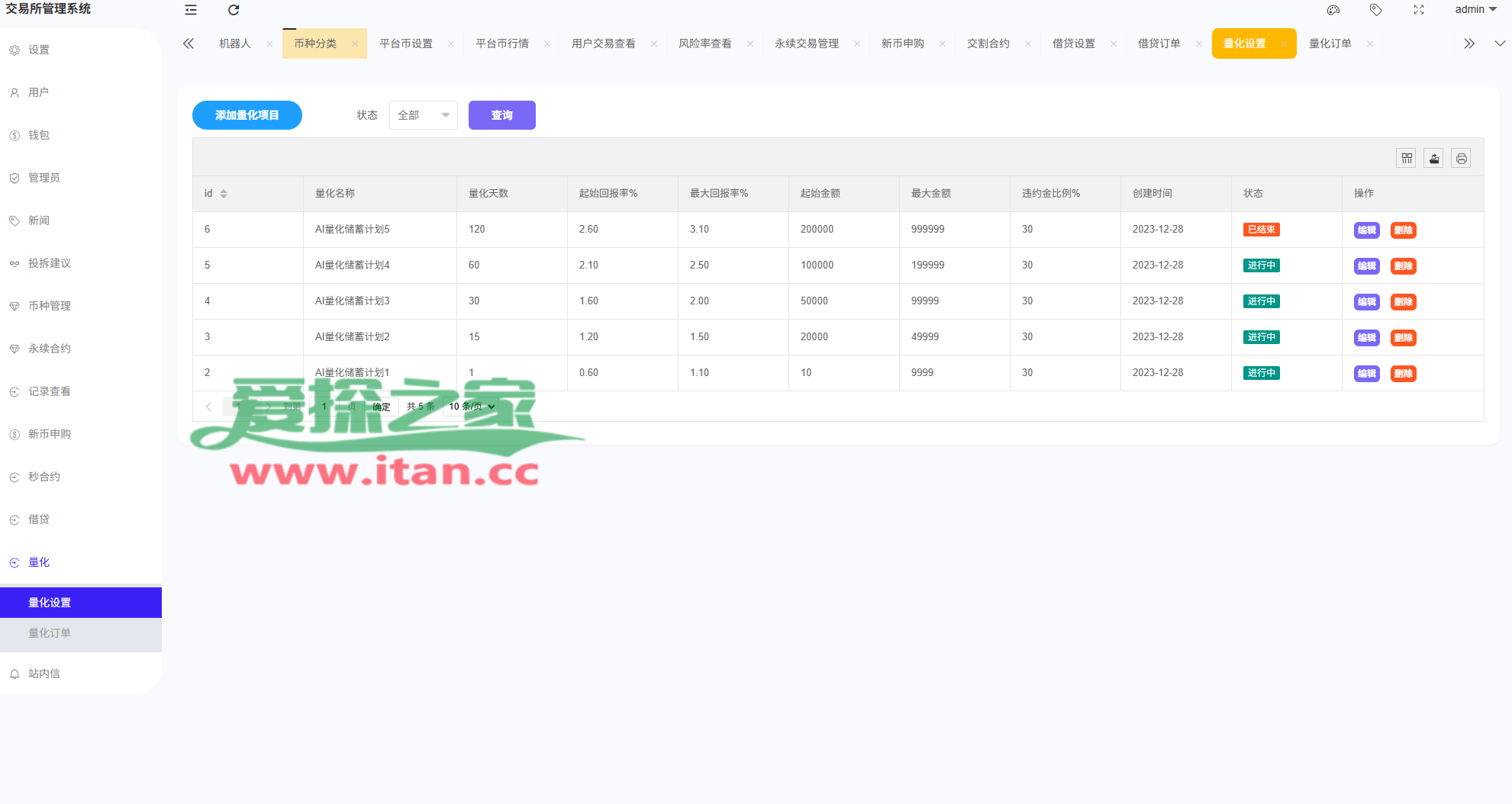1512x804 pixels.
Task: Switch to the 平台币设置 tab
Action: [406, 43]
